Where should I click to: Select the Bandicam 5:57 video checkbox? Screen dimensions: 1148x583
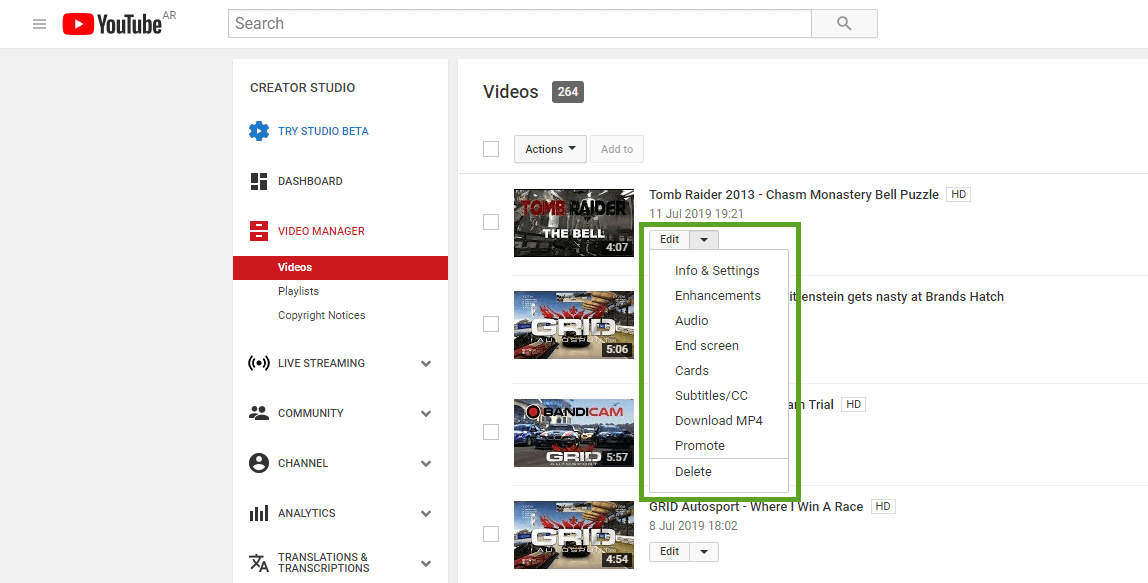(491, 432)
